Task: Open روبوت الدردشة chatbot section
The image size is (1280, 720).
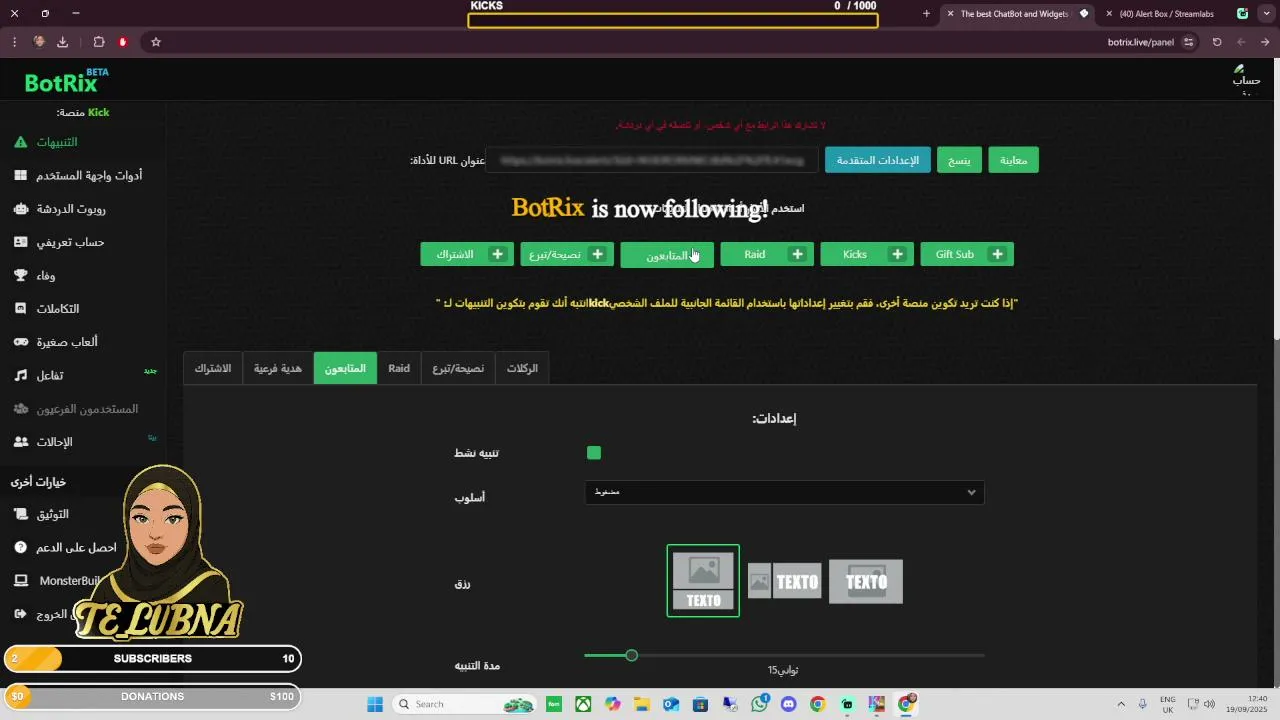Action: click(x=60, y=209)
